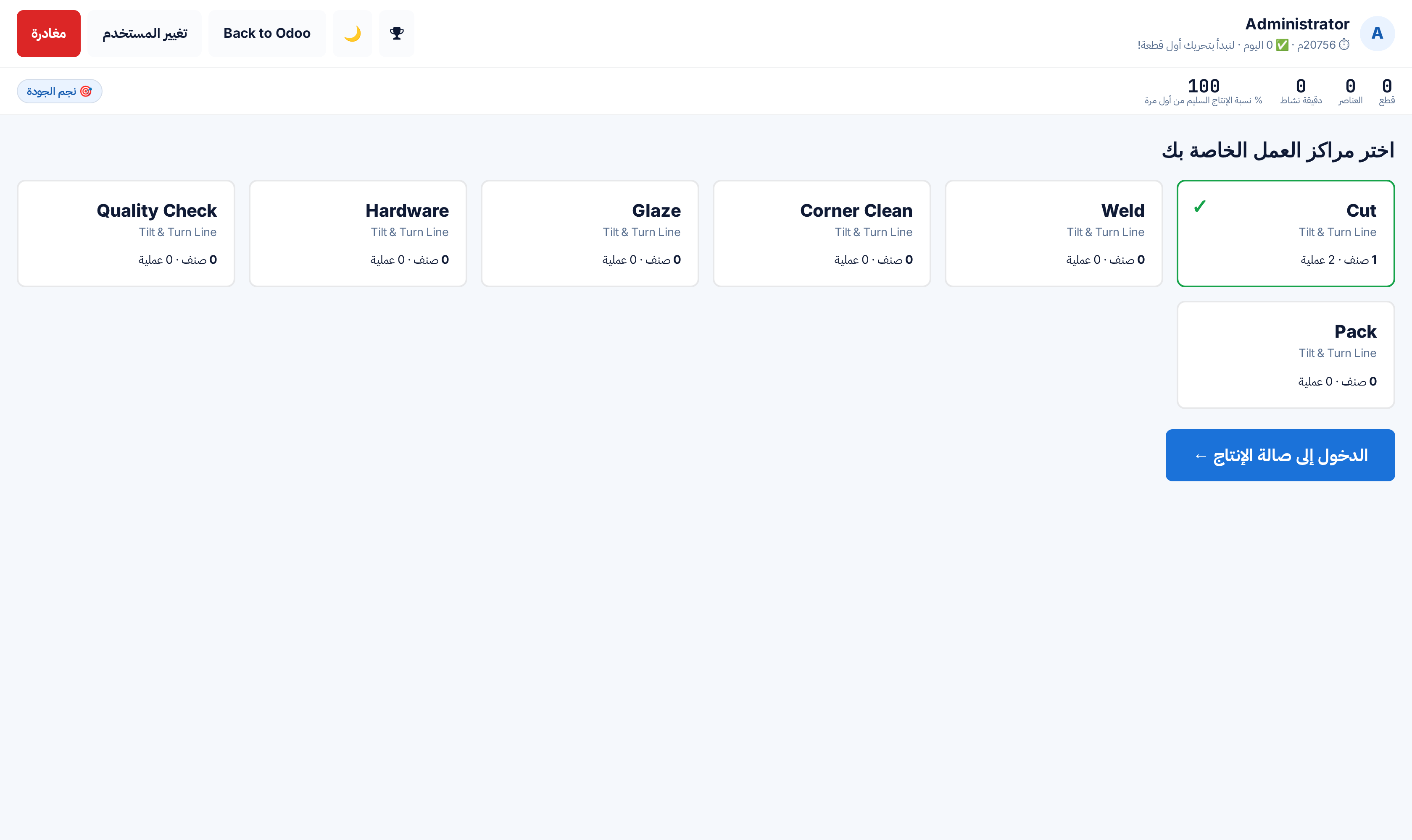Click the 100 first-pass yield percentage value

point(1204,86)
